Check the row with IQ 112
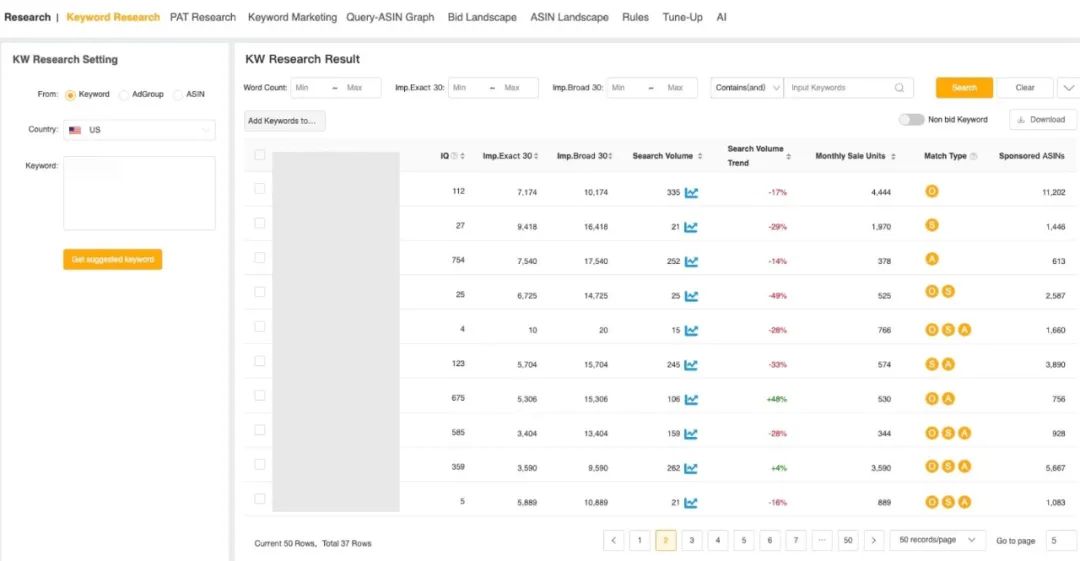This screenshot has height=561, width=1080. pos(260,188)
